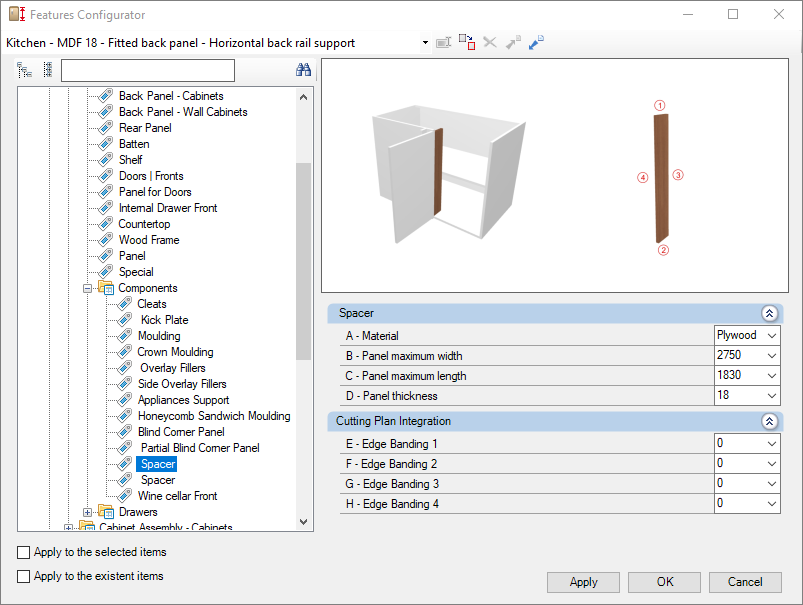
Task: Select Doors | Fronts tree item
Action: click(x=151, y=176)
